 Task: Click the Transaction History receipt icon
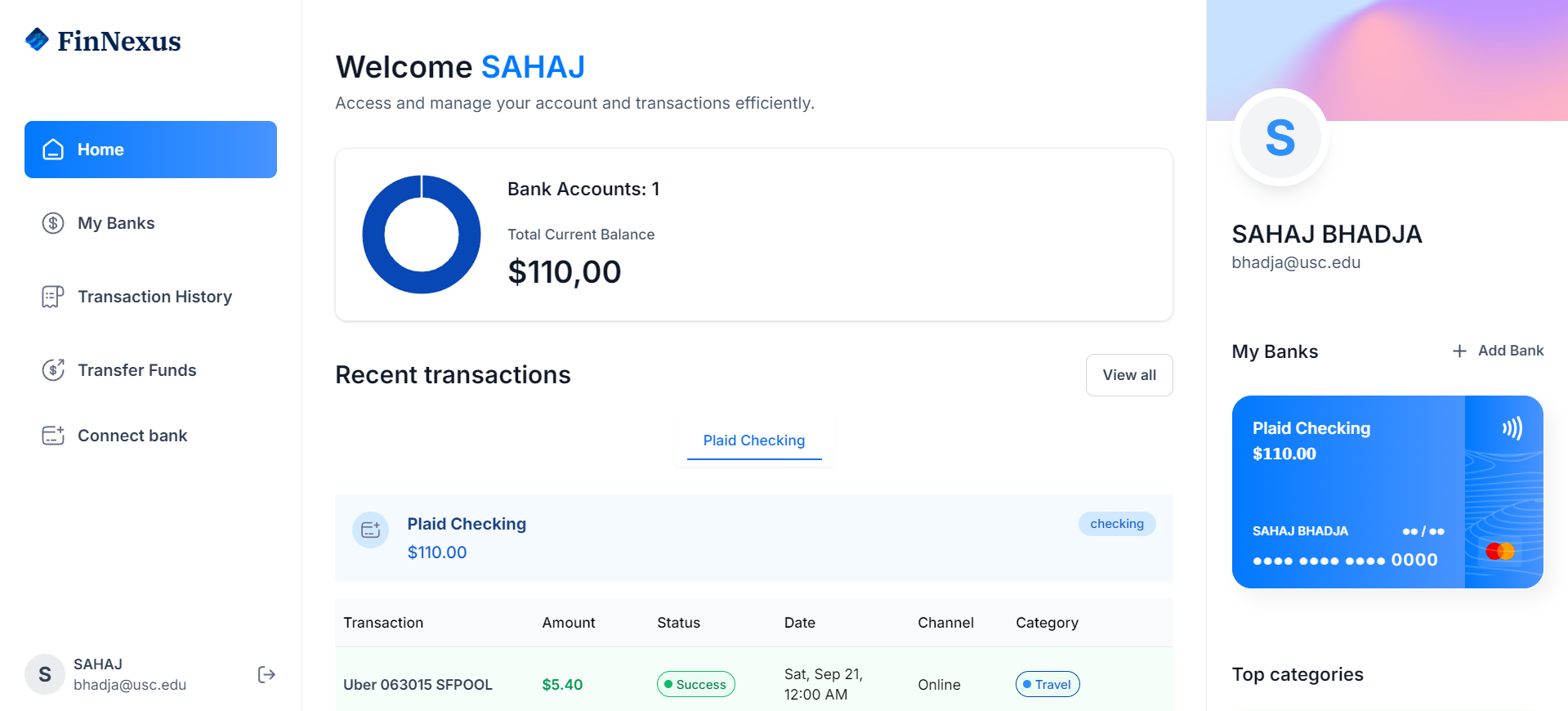[53, 297]
